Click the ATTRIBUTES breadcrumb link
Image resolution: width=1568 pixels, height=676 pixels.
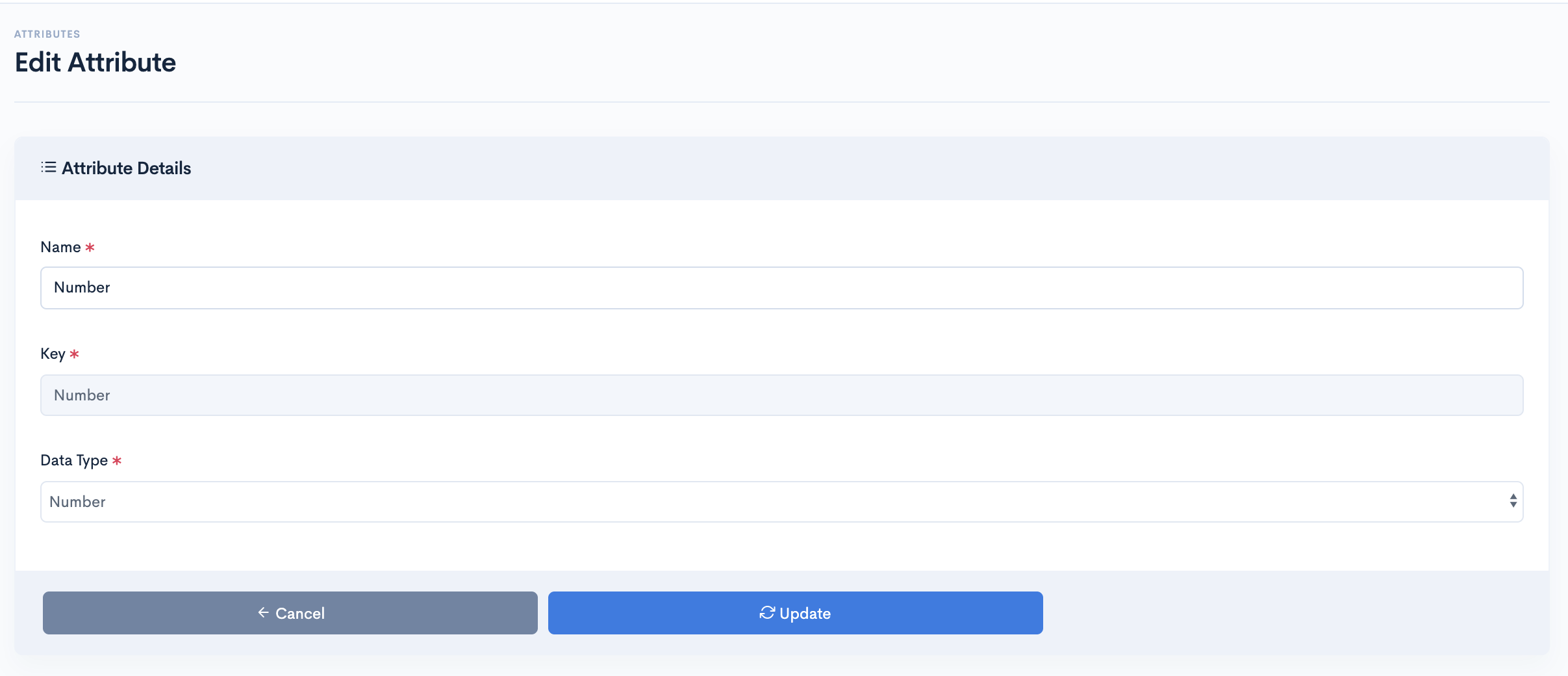pos(47,34)
